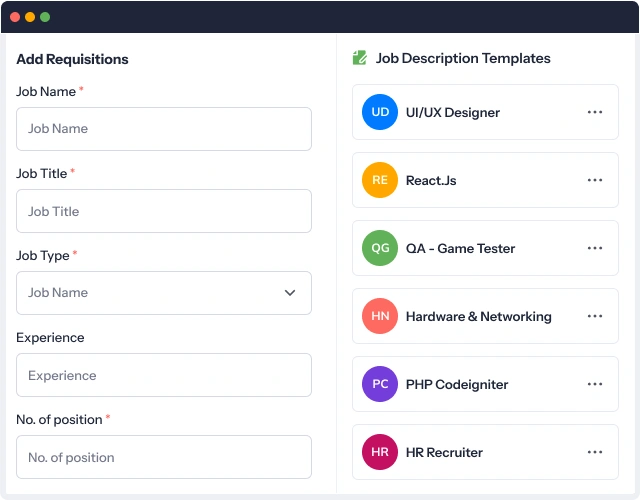
Task: Click the Job Type field label
Action: point(43,256)
